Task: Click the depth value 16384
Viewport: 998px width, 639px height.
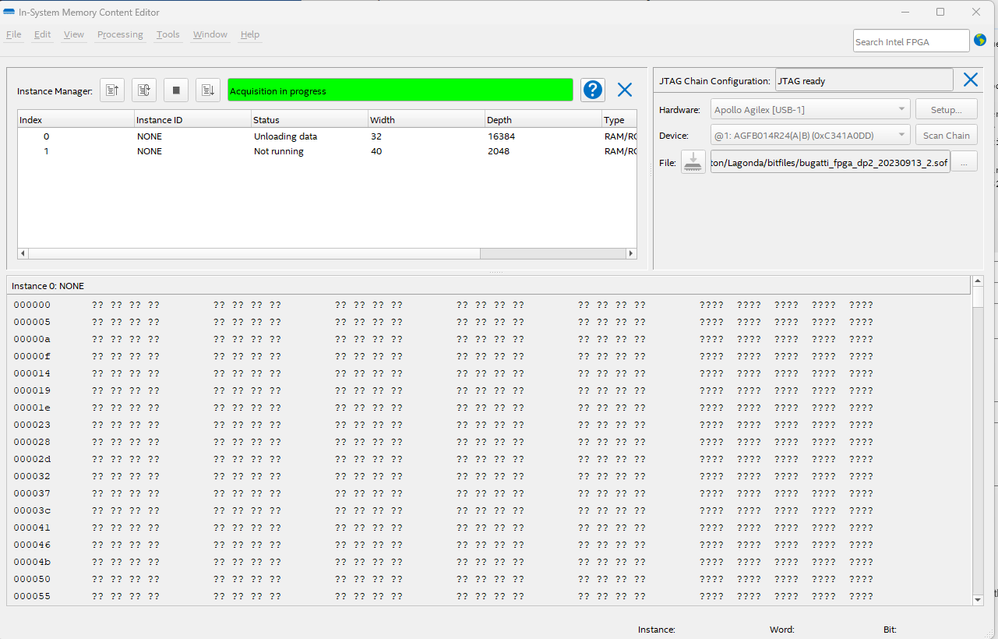Action: coord(501,136)
